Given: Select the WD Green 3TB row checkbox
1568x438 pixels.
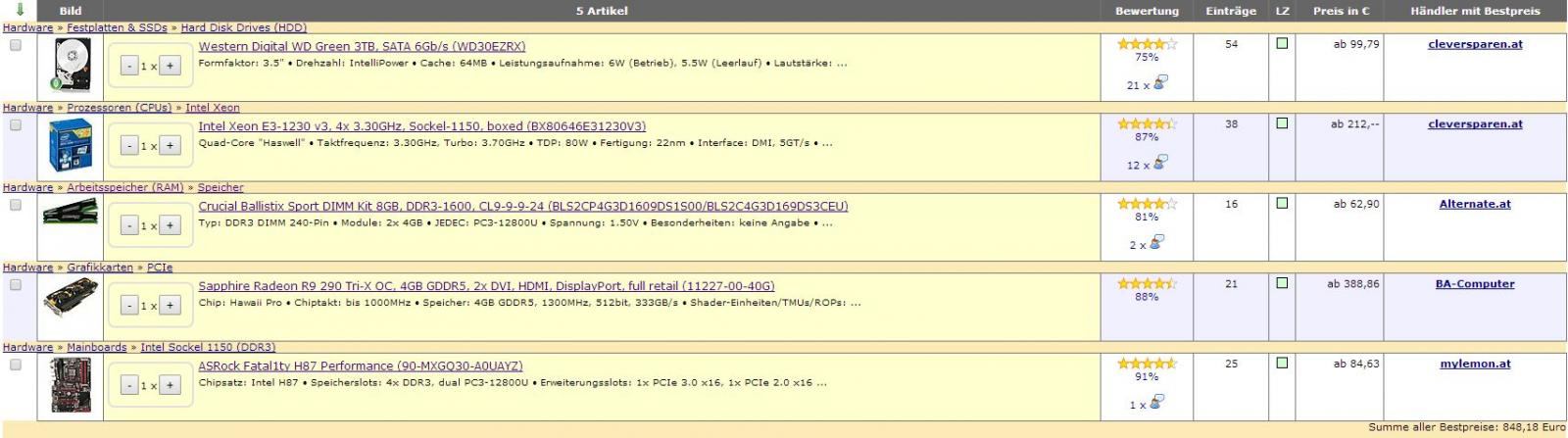Looking at the screenshot, I should point(16,45).
